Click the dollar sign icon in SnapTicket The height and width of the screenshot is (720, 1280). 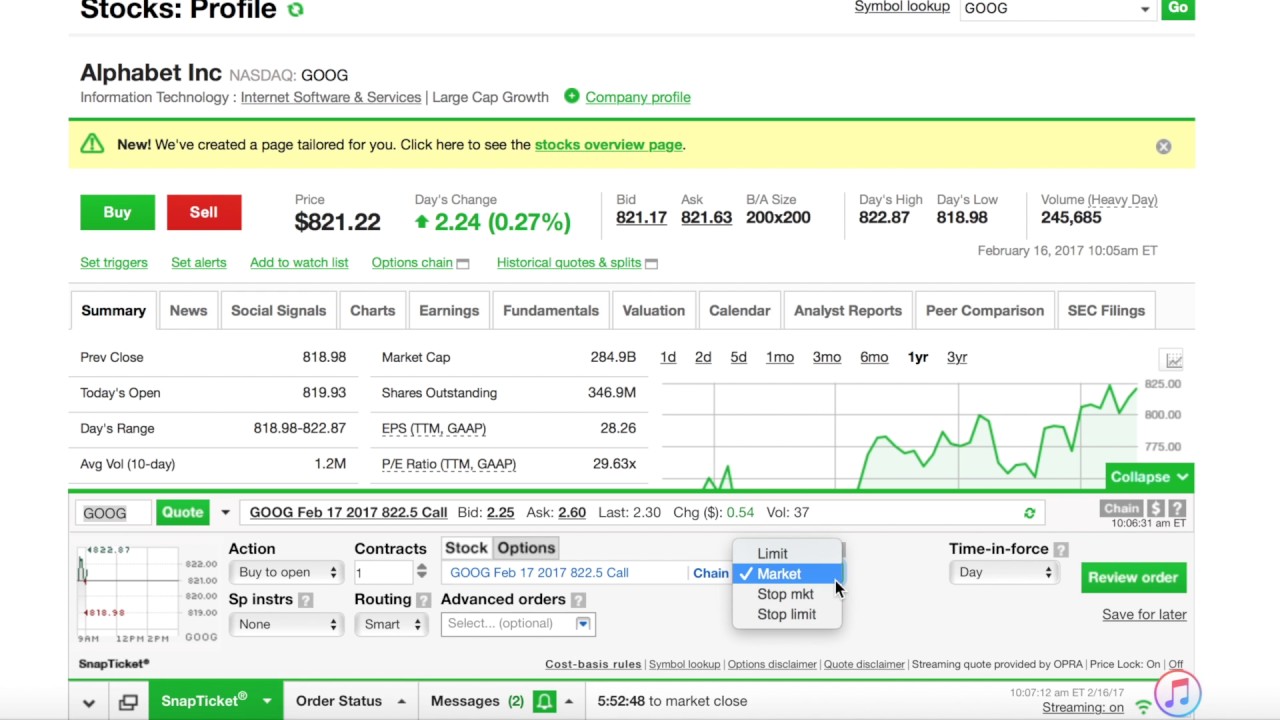point(1155,509)
